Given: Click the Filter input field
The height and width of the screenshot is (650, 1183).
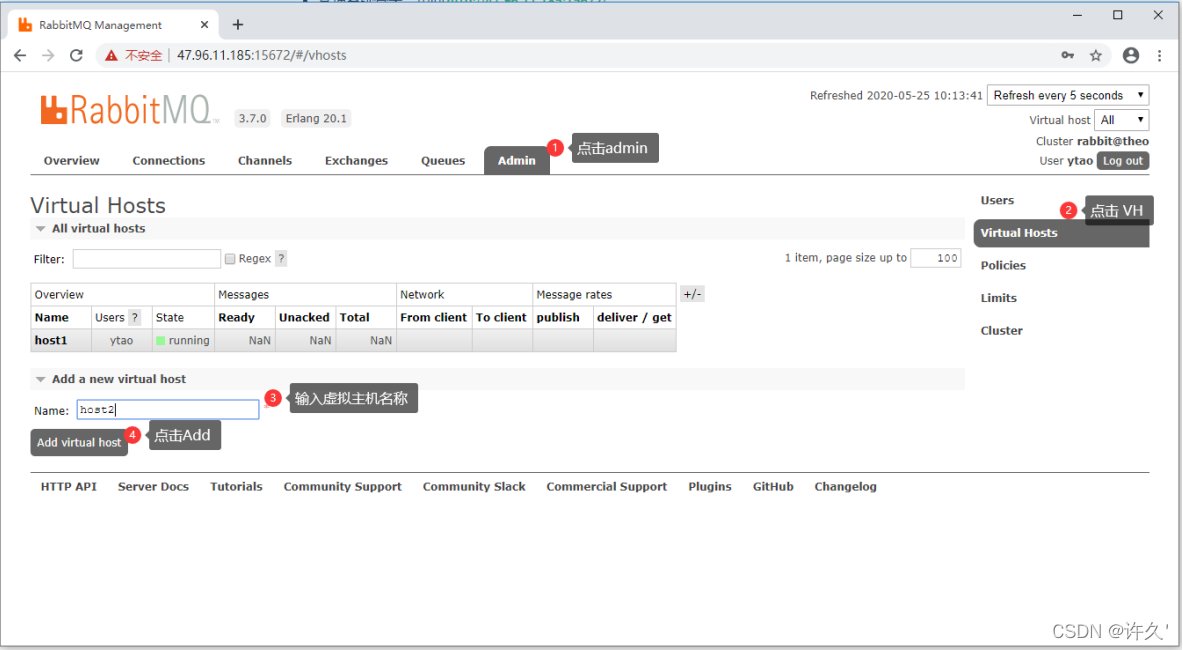Looking at the screenshot, I should pyautogui.click(x=146, y=259).
